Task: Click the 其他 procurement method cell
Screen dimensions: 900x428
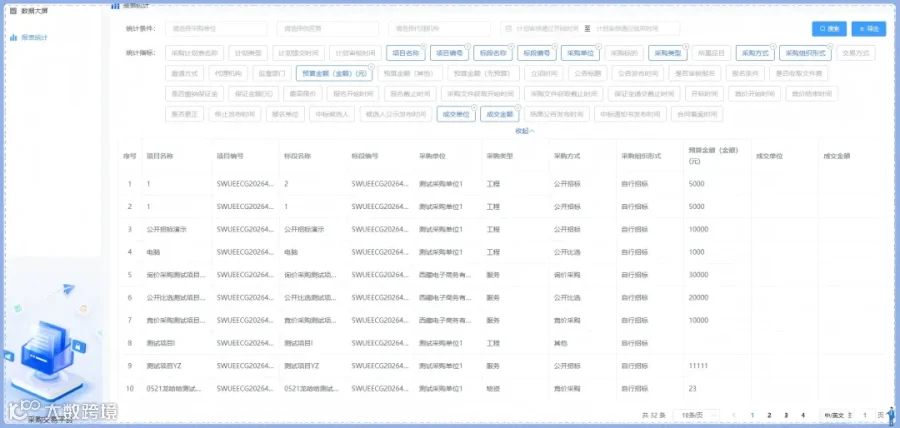Action: (560, 343)
